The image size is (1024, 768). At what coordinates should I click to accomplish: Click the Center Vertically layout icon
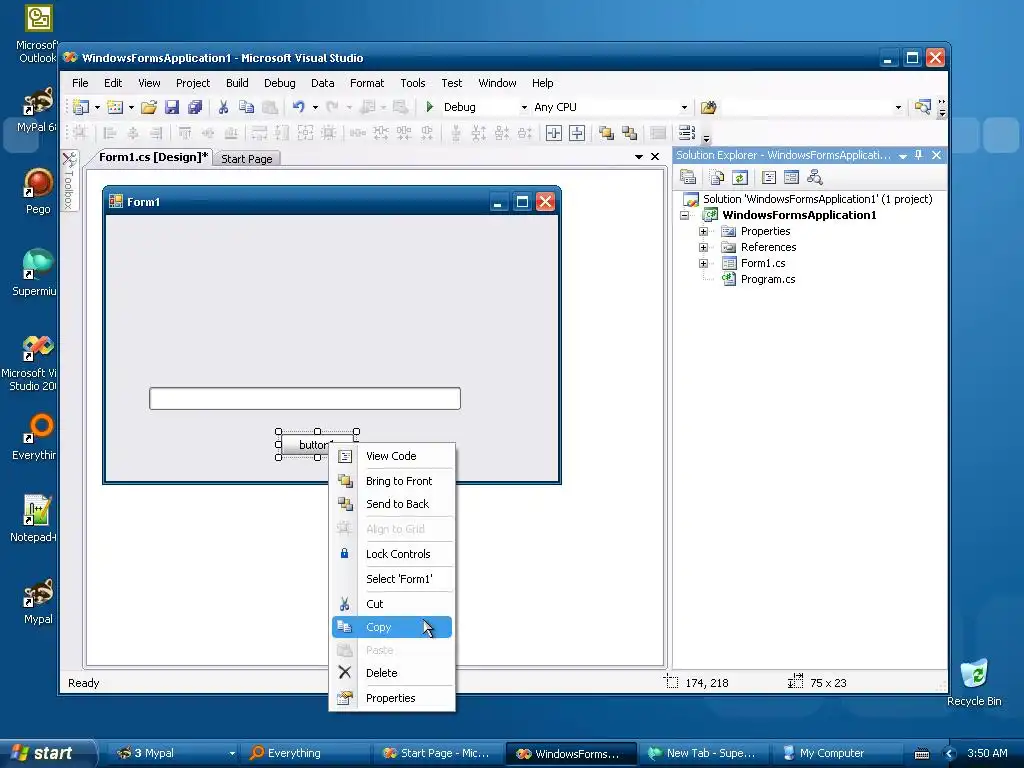click(577, 133)
